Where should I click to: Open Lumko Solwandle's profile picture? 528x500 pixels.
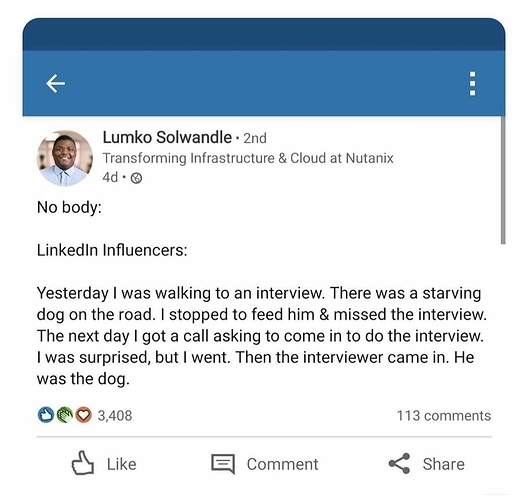click(x=65, y=158)
